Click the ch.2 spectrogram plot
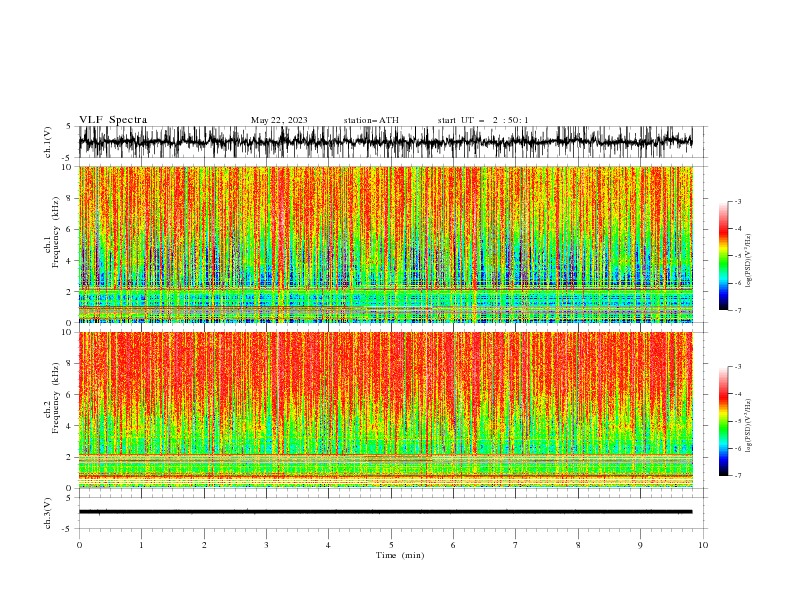The width and height of the screenshot is (792, 612). pos(385,410)
